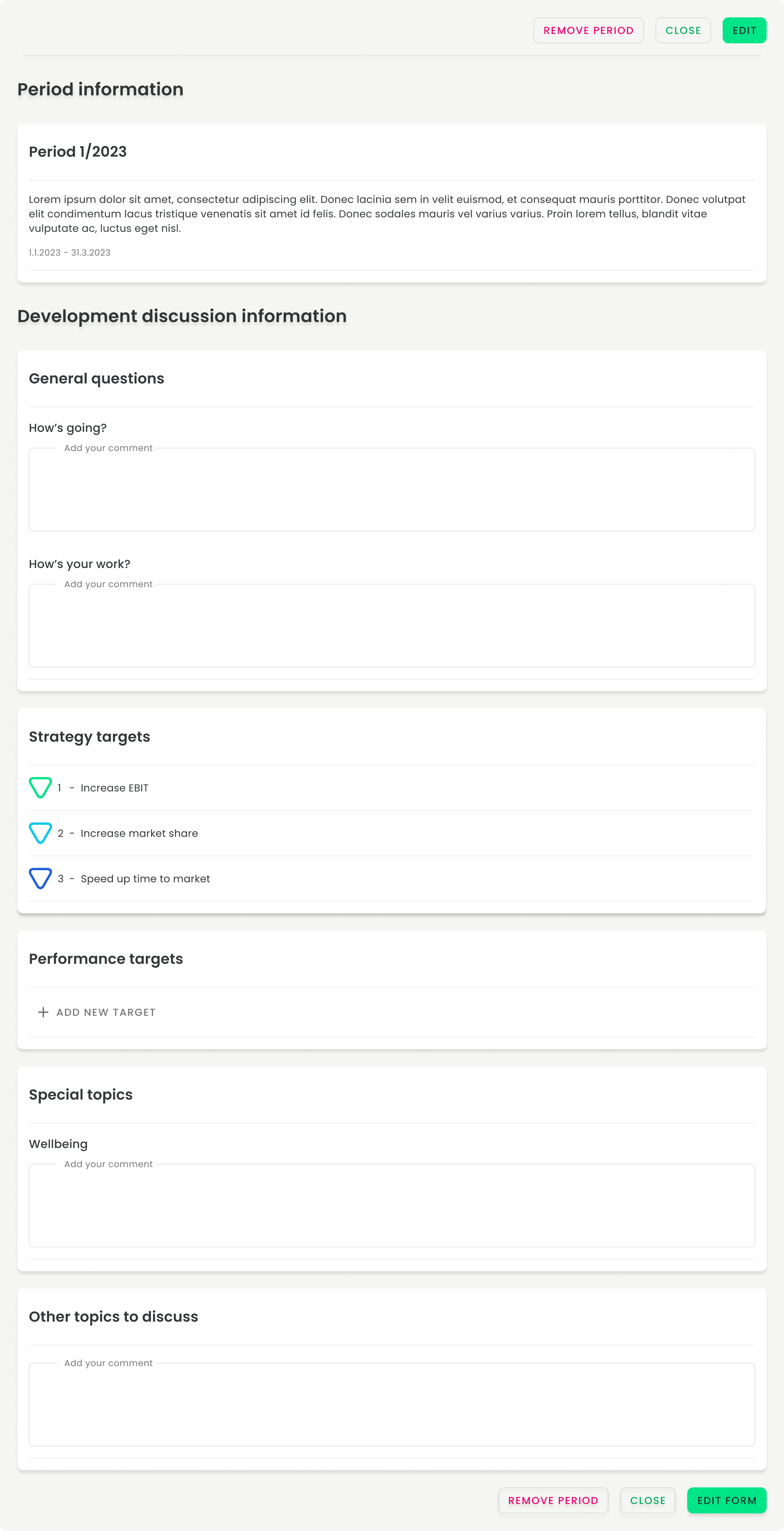The width and height of the screenshot is (784, 1531).
Task: Click the blue triangle icon for Speed up time to market
Action: [x=40, y=879]
